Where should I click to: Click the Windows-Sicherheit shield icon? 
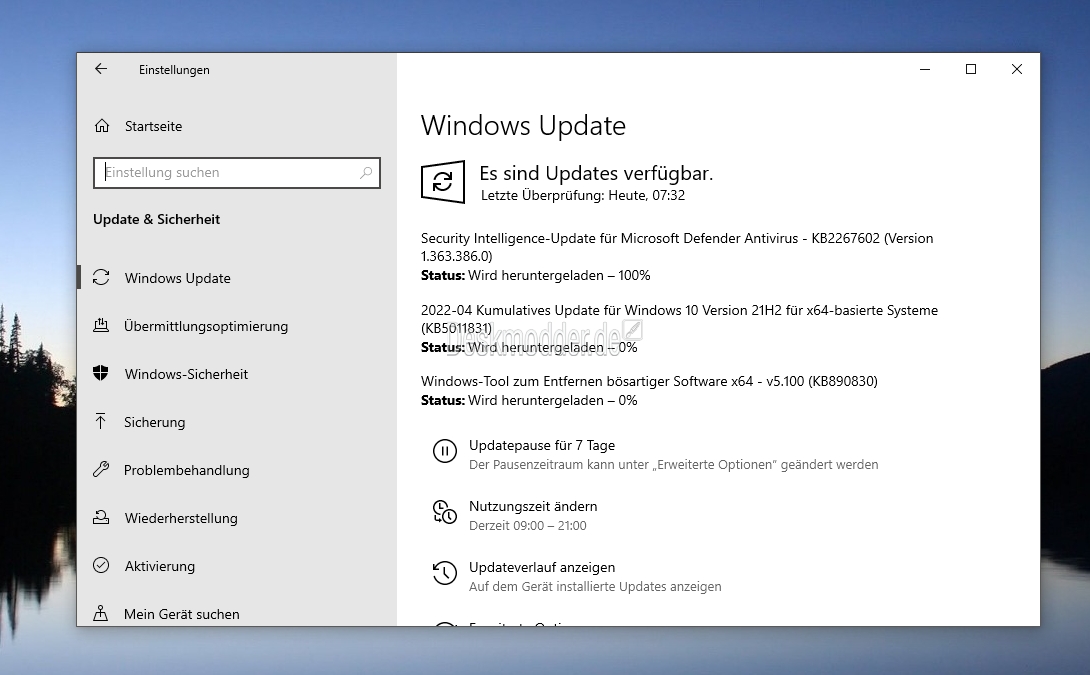click(x=101, y=374)
